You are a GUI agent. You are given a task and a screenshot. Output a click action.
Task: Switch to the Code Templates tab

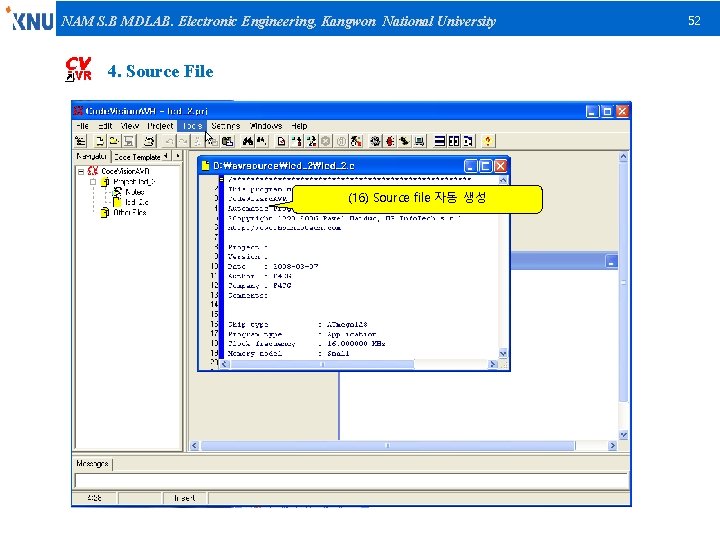click(x=137, y=157)
